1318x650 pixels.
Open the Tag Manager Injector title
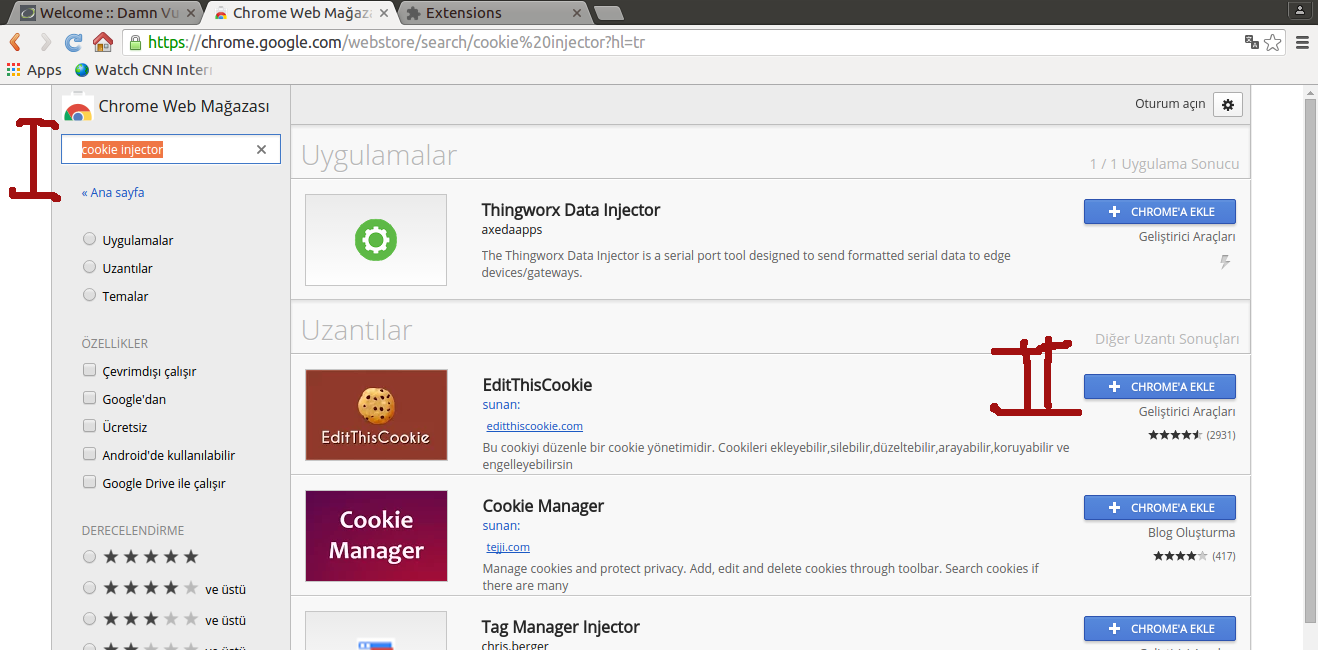click(x=561, y=627)
